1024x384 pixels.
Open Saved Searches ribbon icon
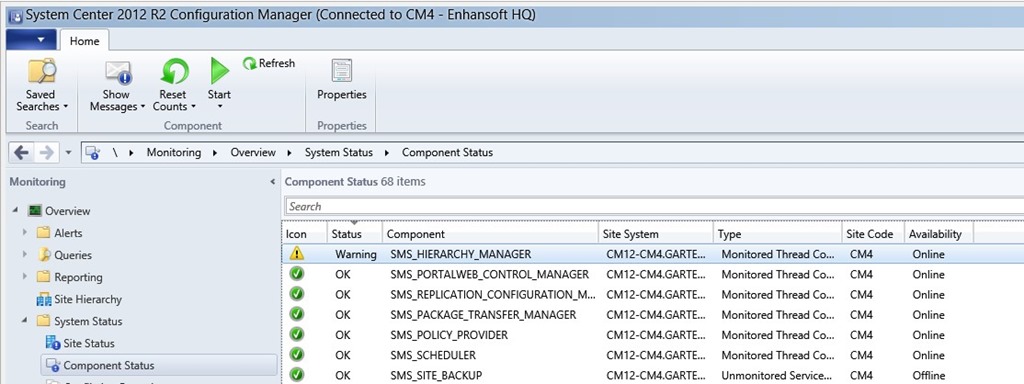click(41, 71)
